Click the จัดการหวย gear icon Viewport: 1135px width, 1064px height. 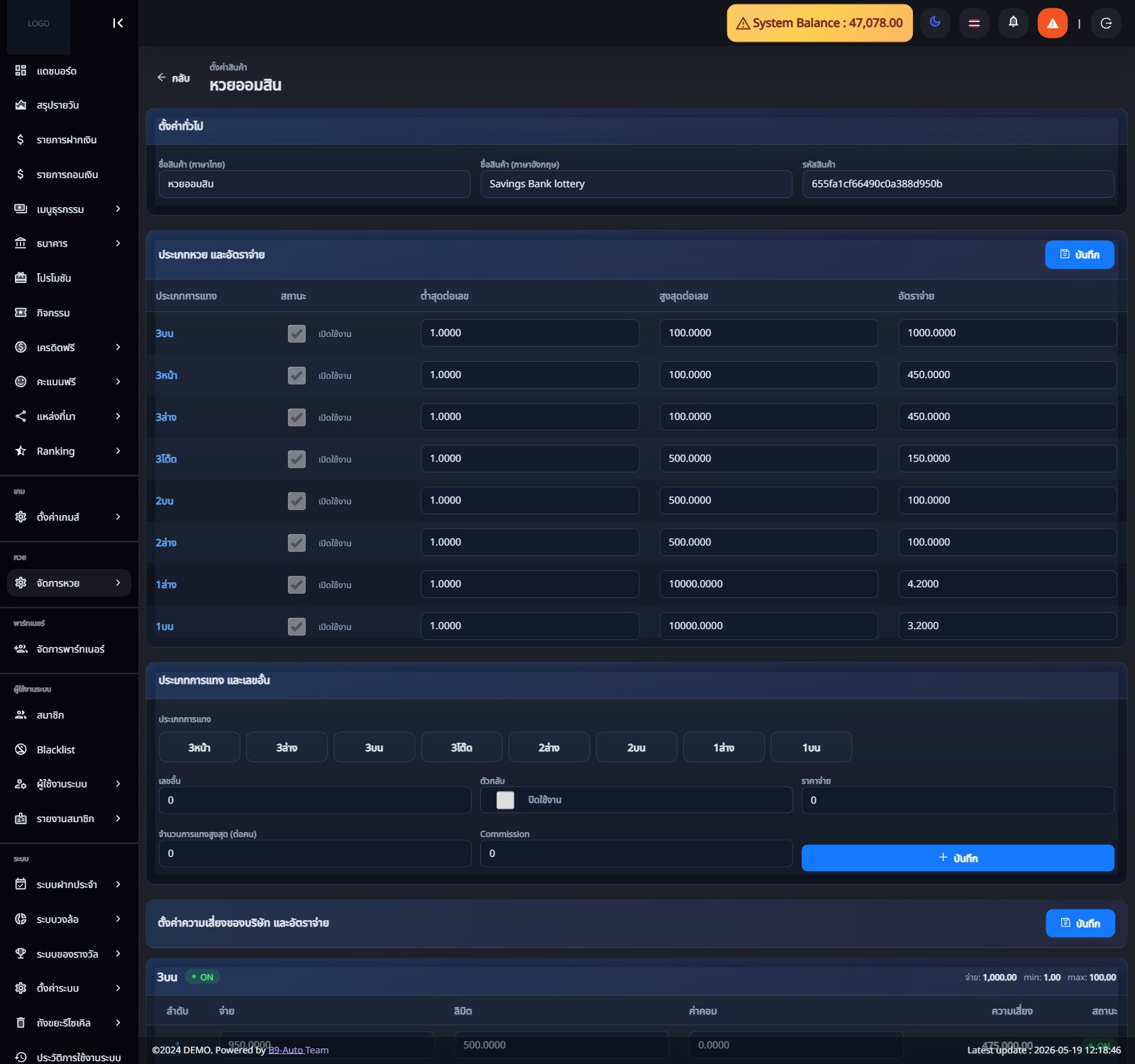coord(21,583)
